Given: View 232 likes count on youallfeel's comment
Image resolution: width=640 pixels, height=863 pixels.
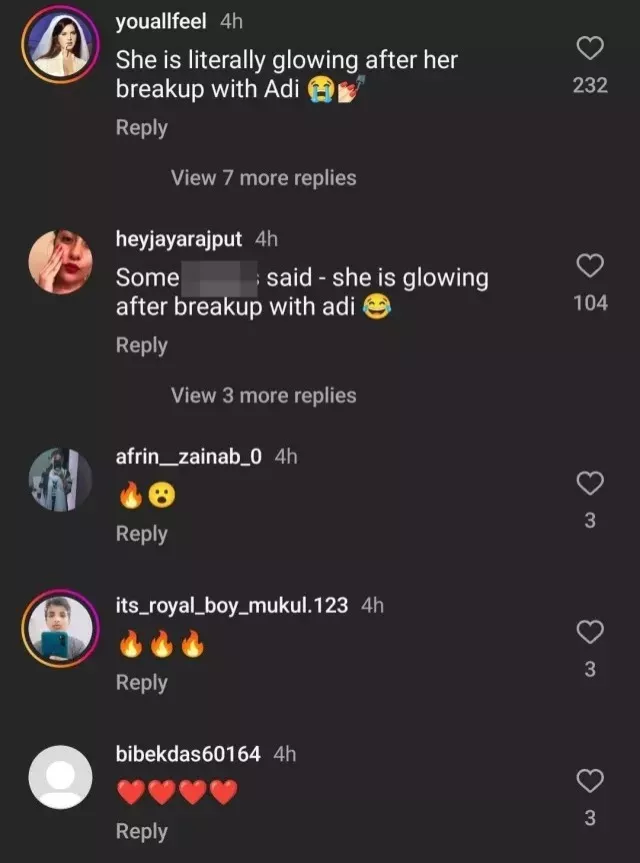Looking at the screenshot, I should pos(590,86).
